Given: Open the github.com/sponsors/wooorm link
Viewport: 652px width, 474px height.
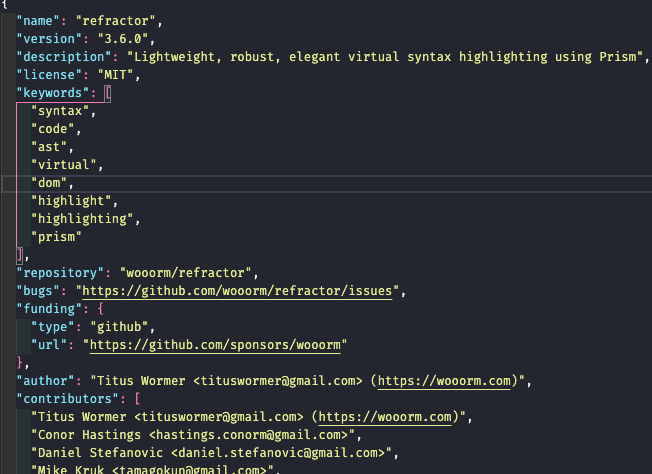Looking at the screenshot, I should point(215,345).
